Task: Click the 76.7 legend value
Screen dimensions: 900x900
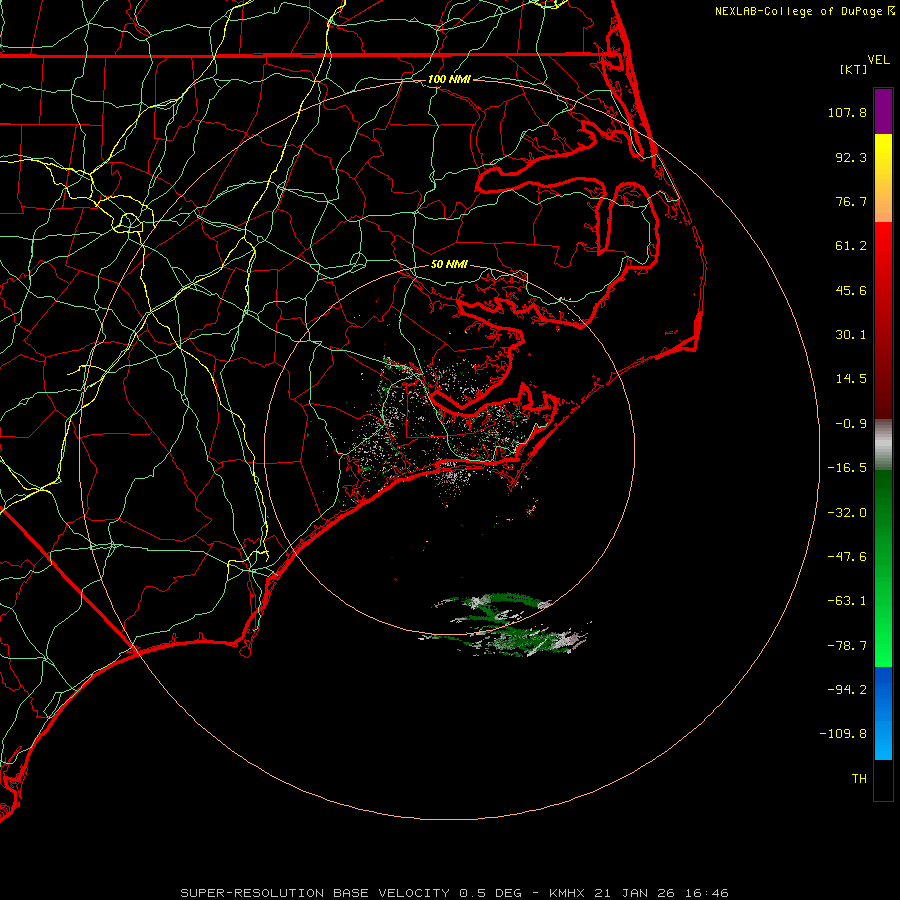Action: [851, 201]
